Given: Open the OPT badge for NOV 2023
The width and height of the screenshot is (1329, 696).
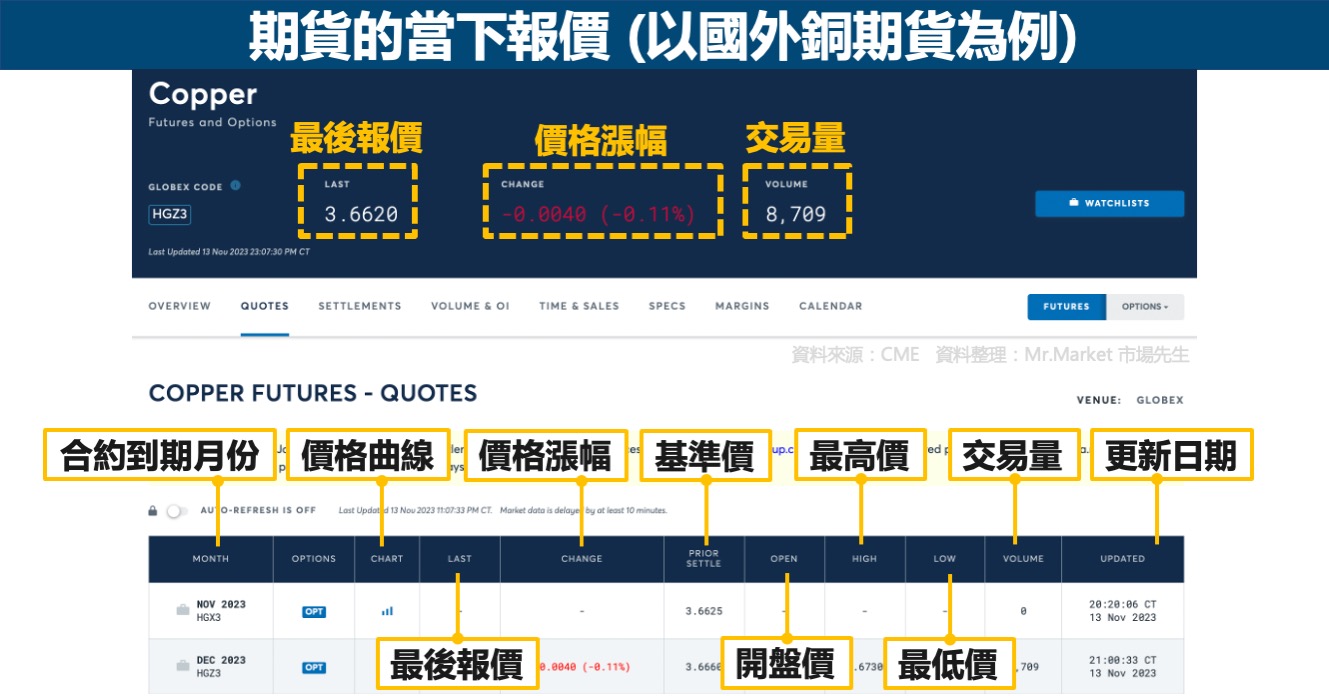Looking at the screenshot, I should [x=314, y=611].
